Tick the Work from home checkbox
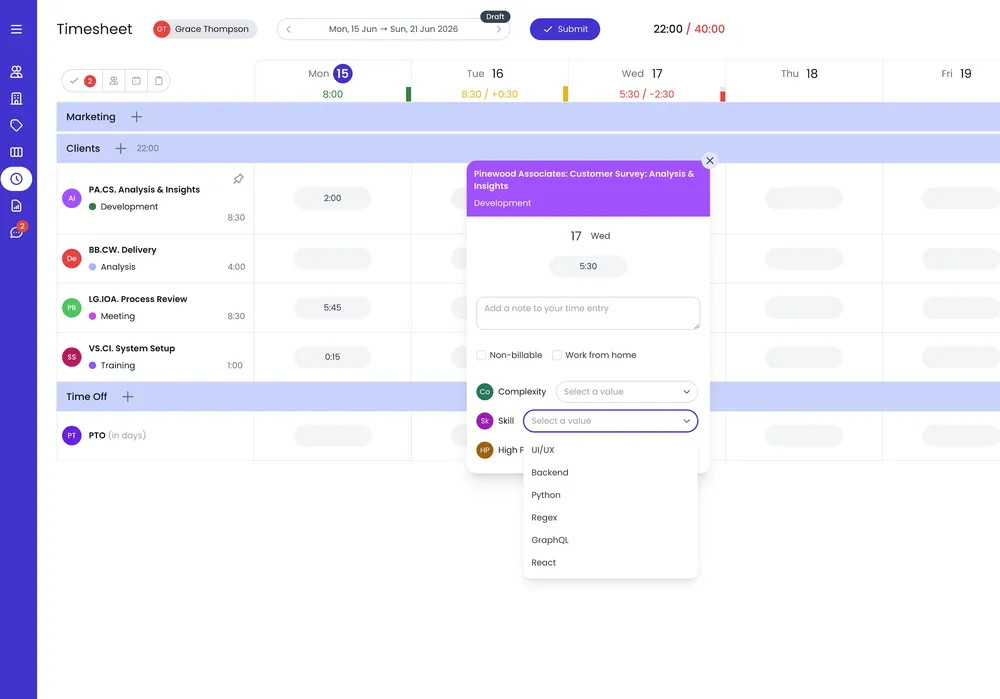The height and width of the screenshot is (699, 1000). [557, 355]
